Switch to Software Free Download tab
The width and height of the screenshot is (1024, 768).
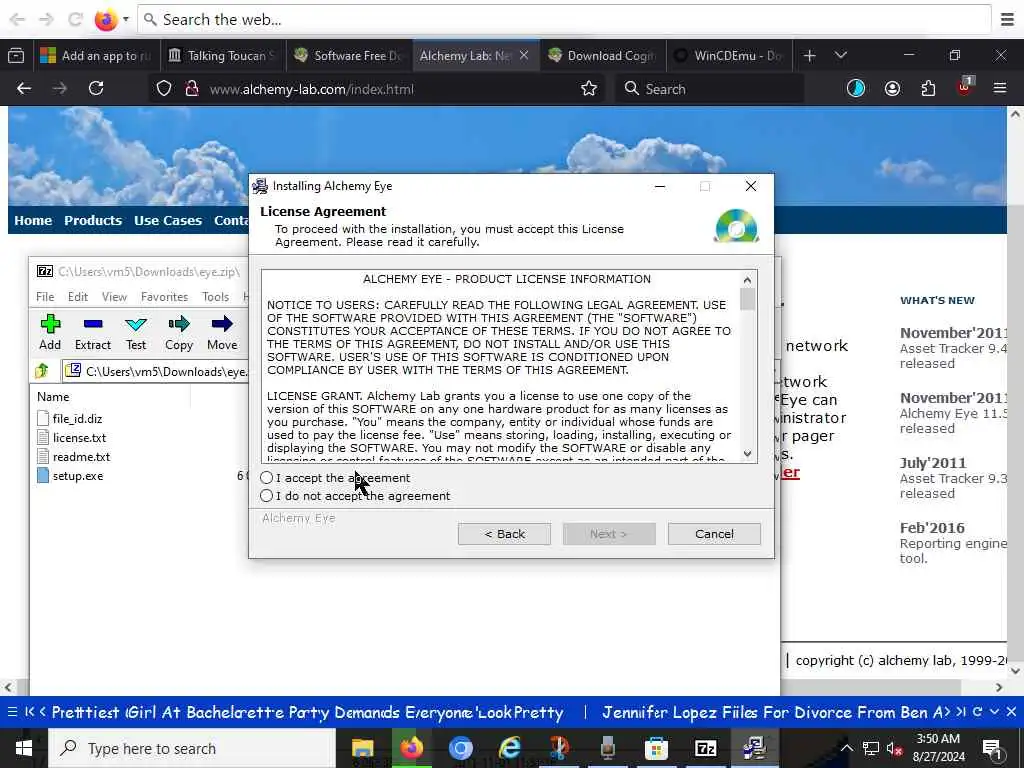(x=347, y=56)
